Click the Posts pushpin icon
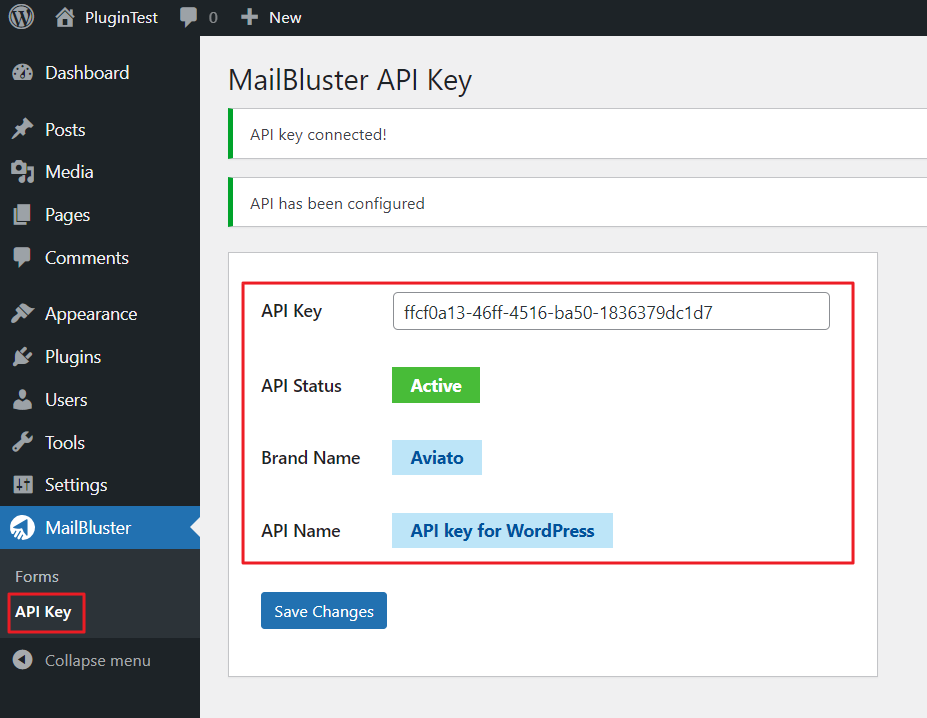927x718 pixels. [x=22, y=130]
